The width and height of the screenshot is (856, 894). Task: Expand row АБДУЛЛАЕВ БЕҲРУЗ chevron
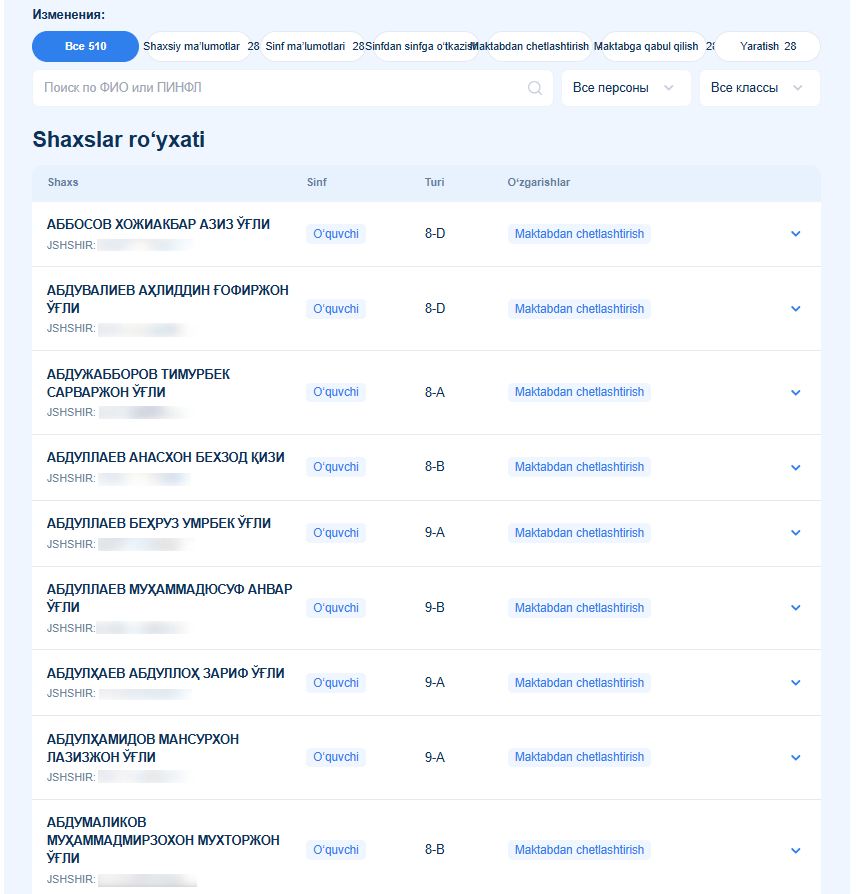pyautogui.click(x=796, y=533)
